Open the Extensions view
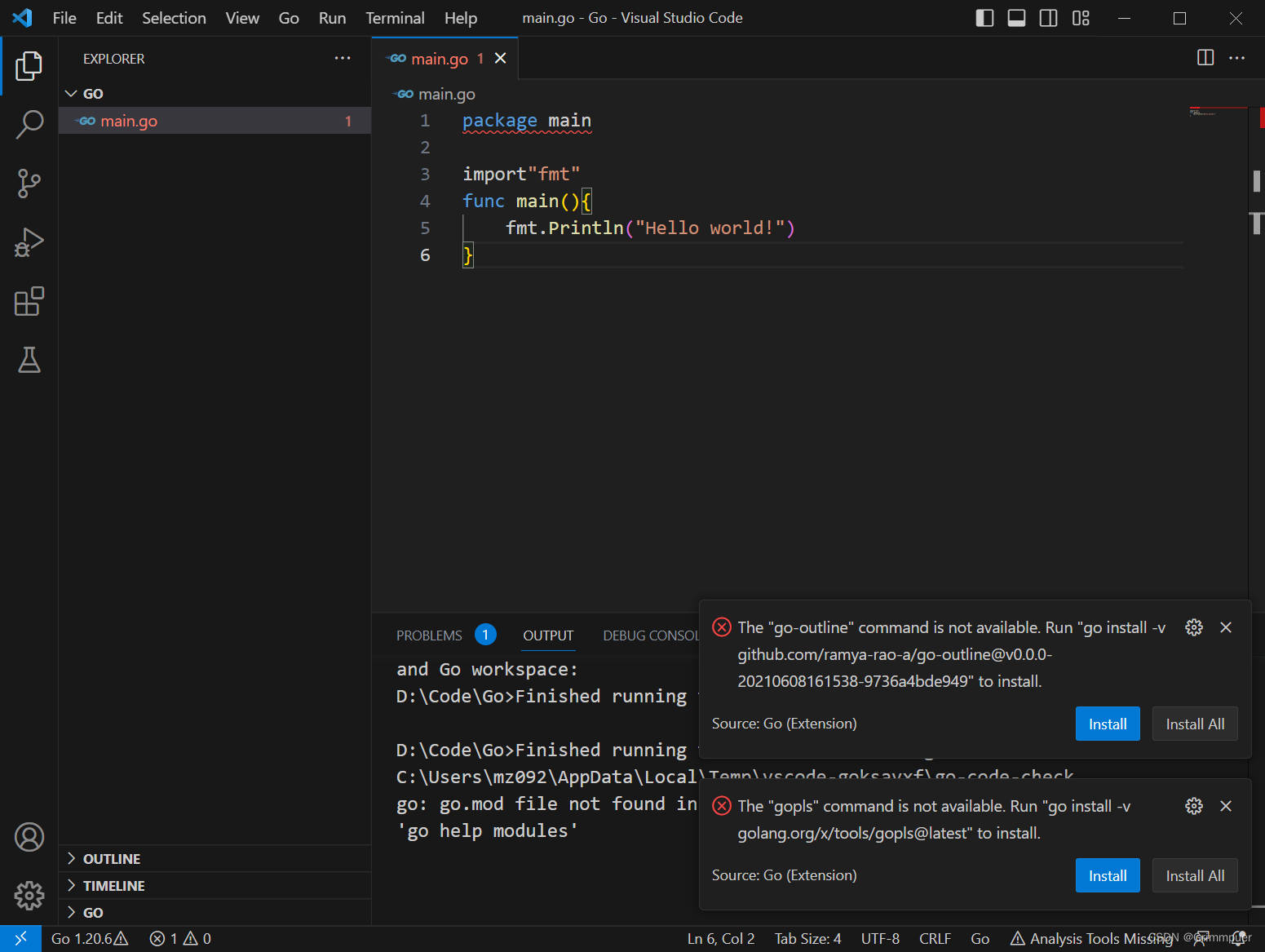Viewport: 1265px width, 952px height. 29,301
